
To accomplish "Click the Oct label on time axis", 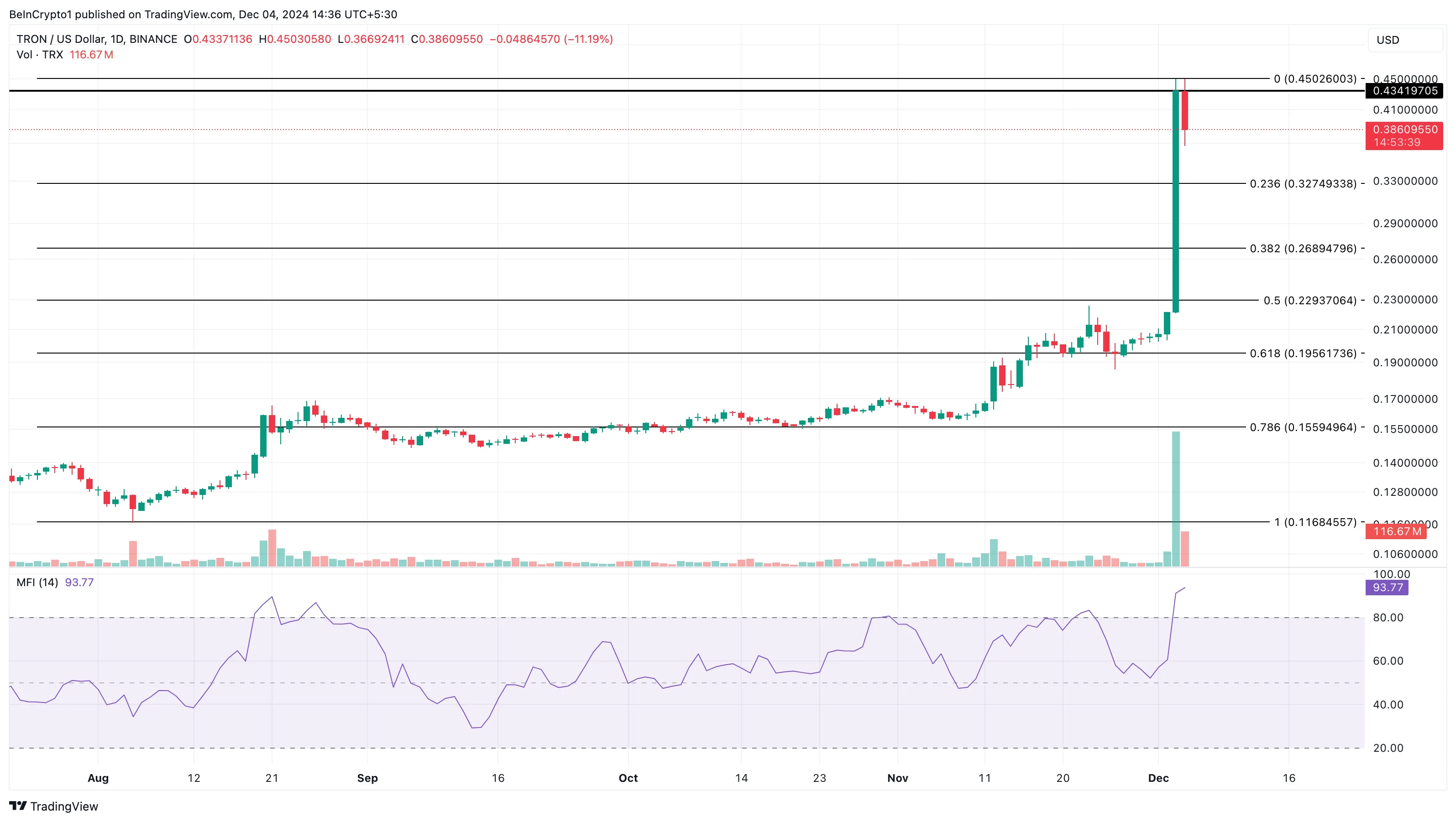I will [628, 778].
